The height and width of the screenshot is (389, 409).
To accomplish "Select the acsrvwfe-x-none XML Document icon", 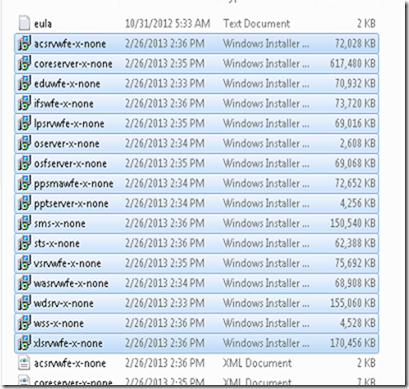I will 24,363.
